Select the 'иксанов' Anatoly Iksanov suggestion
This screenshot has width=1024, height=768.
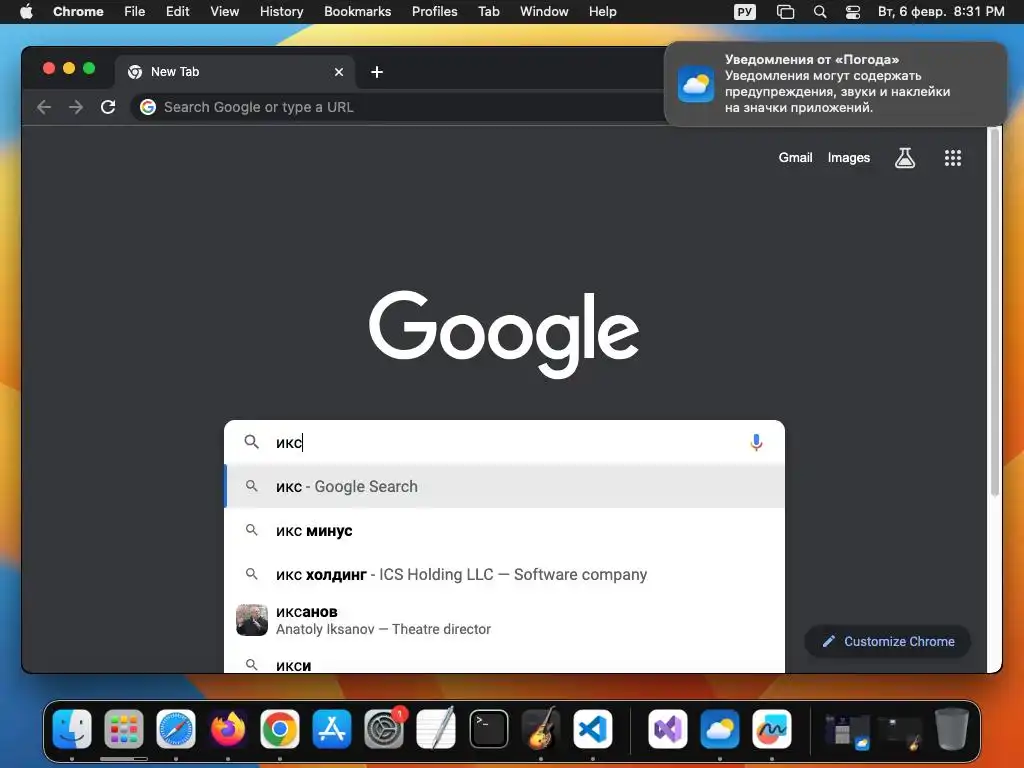point(504,620)
